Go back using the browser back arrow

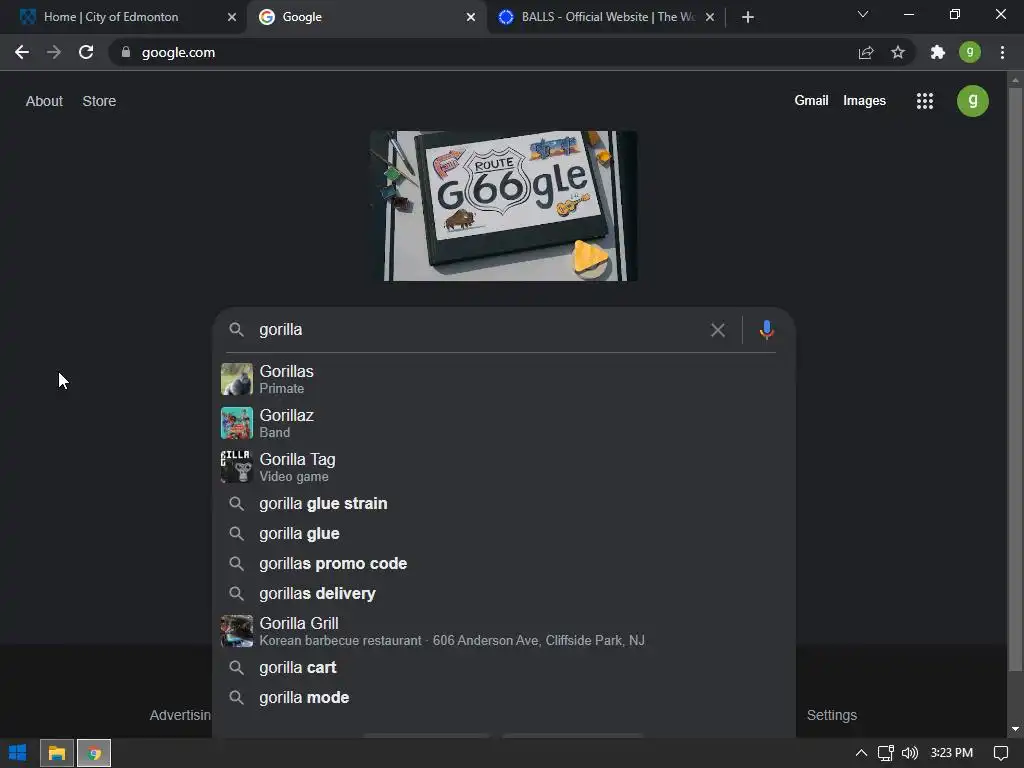[x=22, y=52]
